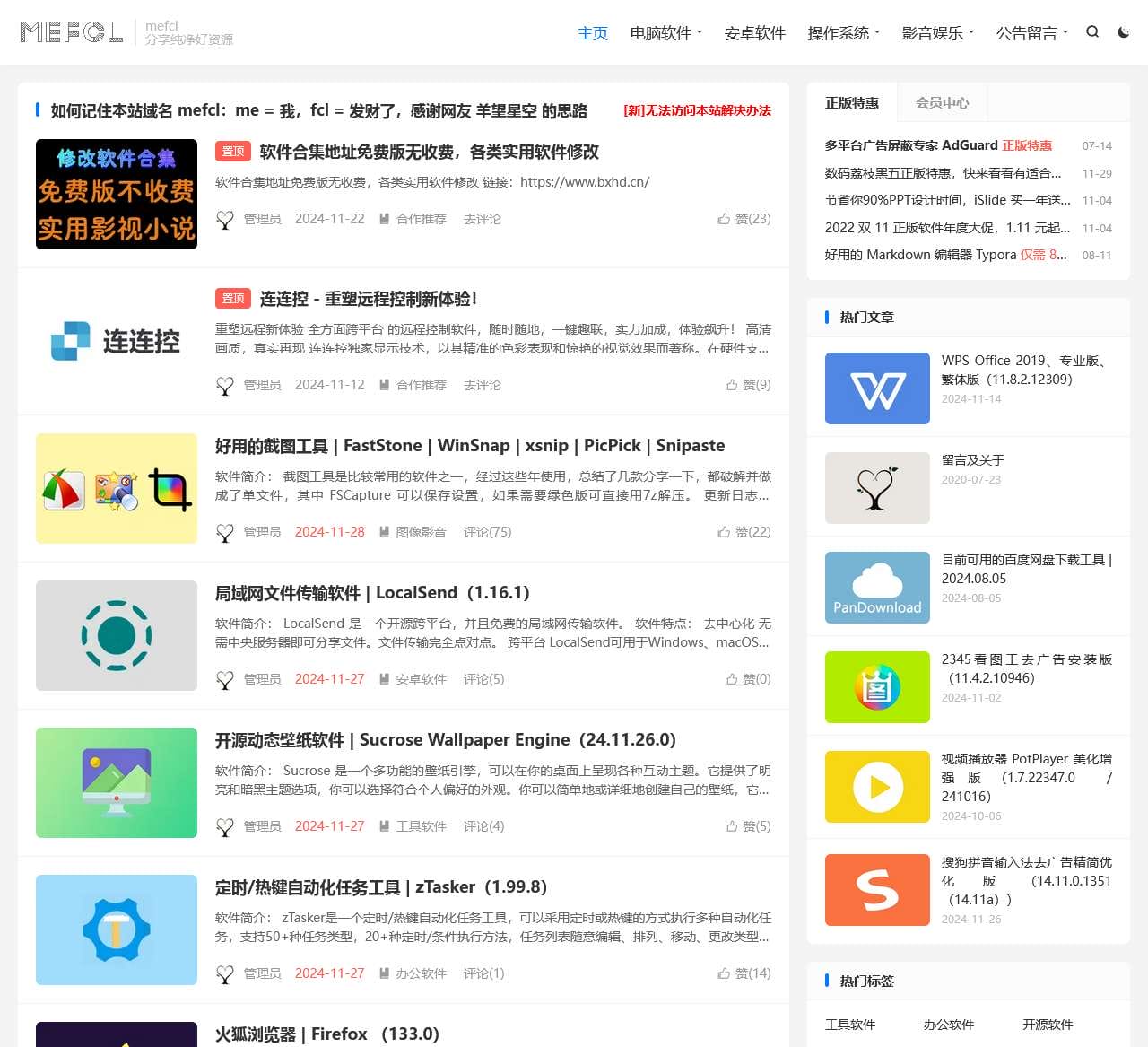Go to 主页 nav item
The height and width of the screenshot is (1047, 1148).
point(593,33)
